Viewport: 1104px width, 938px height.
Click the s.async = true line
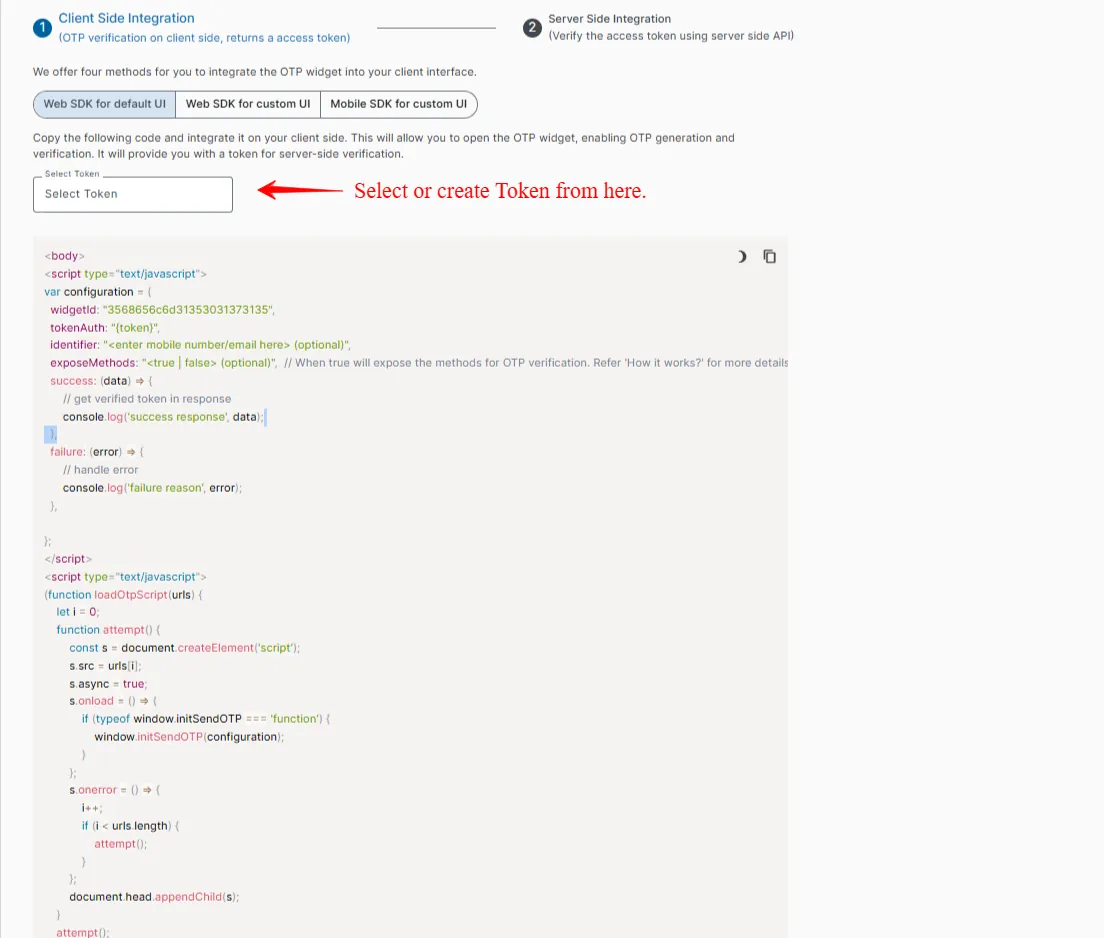108,684
